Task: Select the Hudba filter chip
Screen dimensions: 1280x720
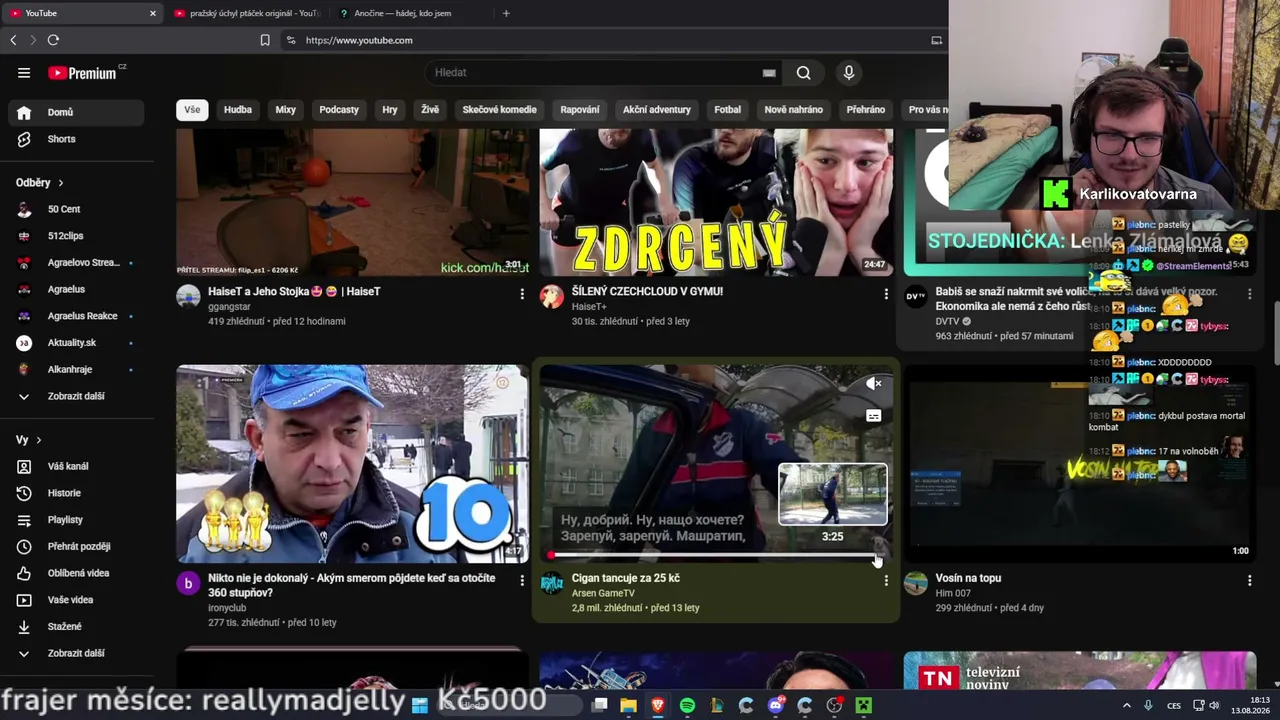Action: click(238, 110)
